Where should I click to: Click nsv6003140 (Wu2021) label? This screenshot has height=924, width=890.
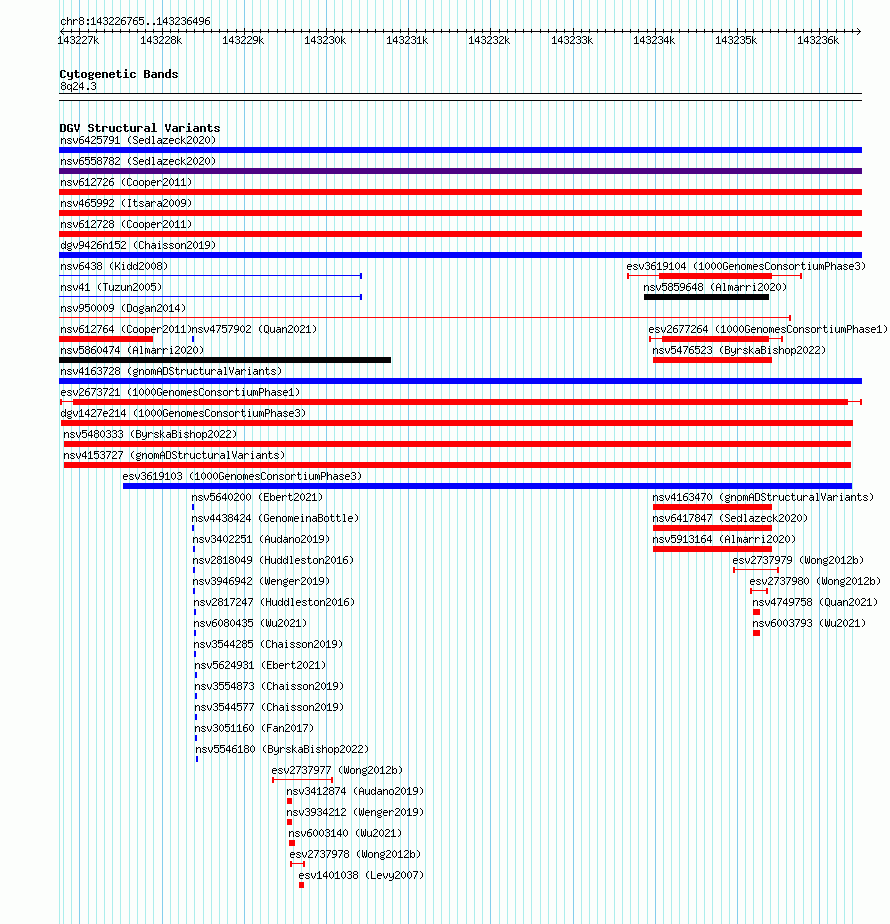345,834
